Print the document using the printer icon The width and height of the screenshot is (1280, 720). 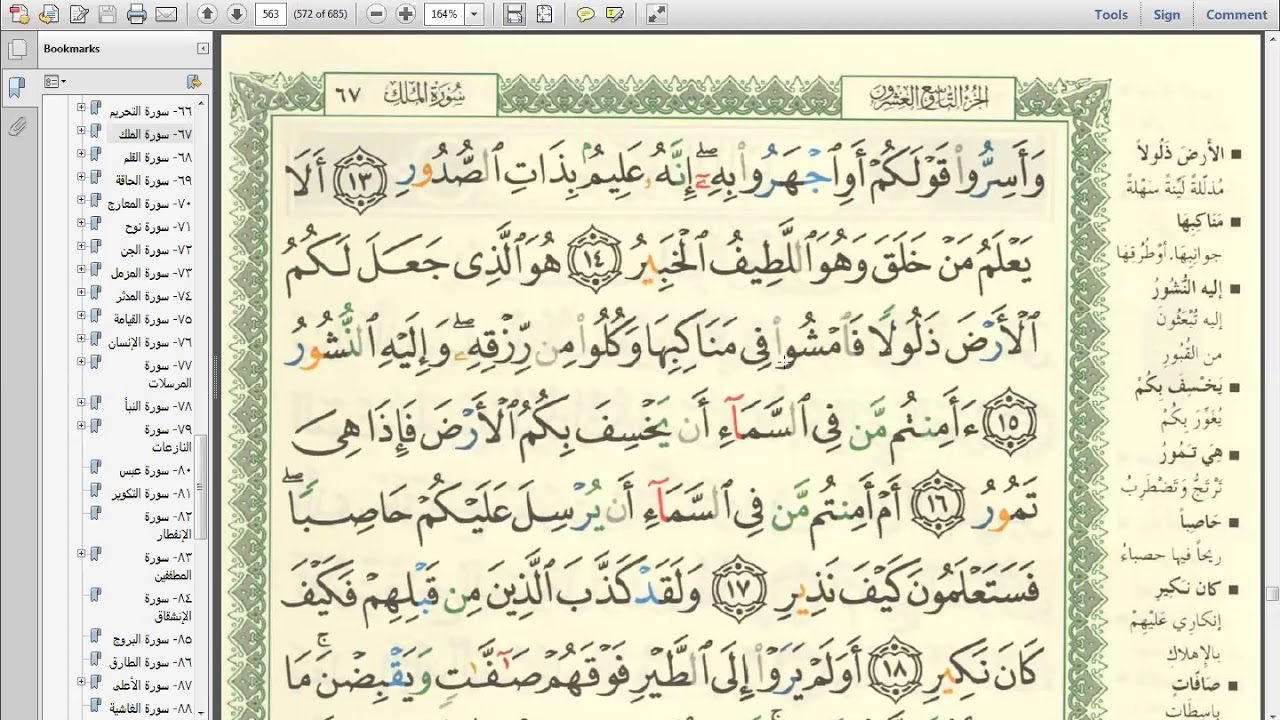(137, 14)
